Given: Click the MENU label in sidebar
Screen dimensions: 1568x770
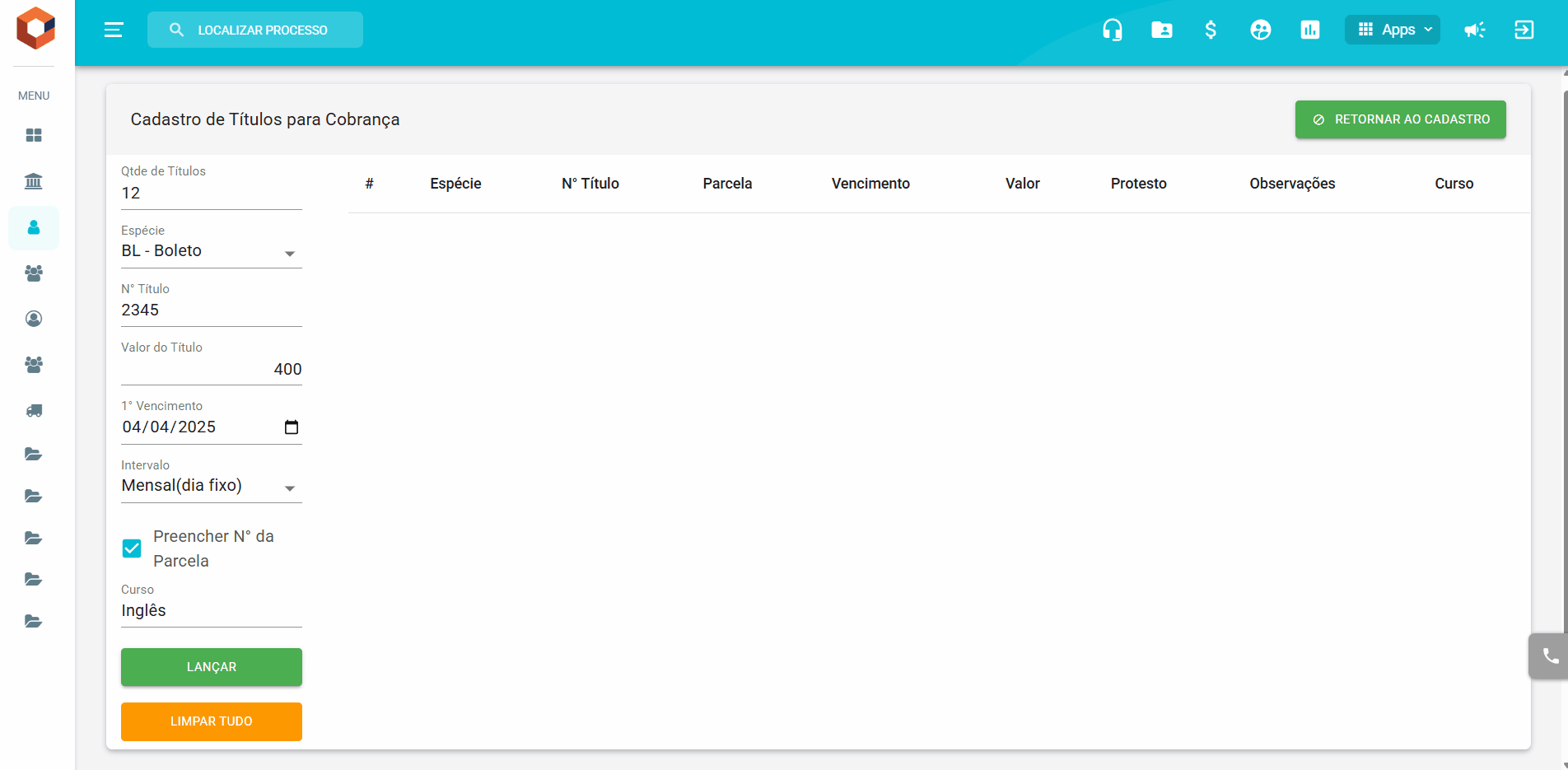Looking at the screenshot, I should 34,96.
